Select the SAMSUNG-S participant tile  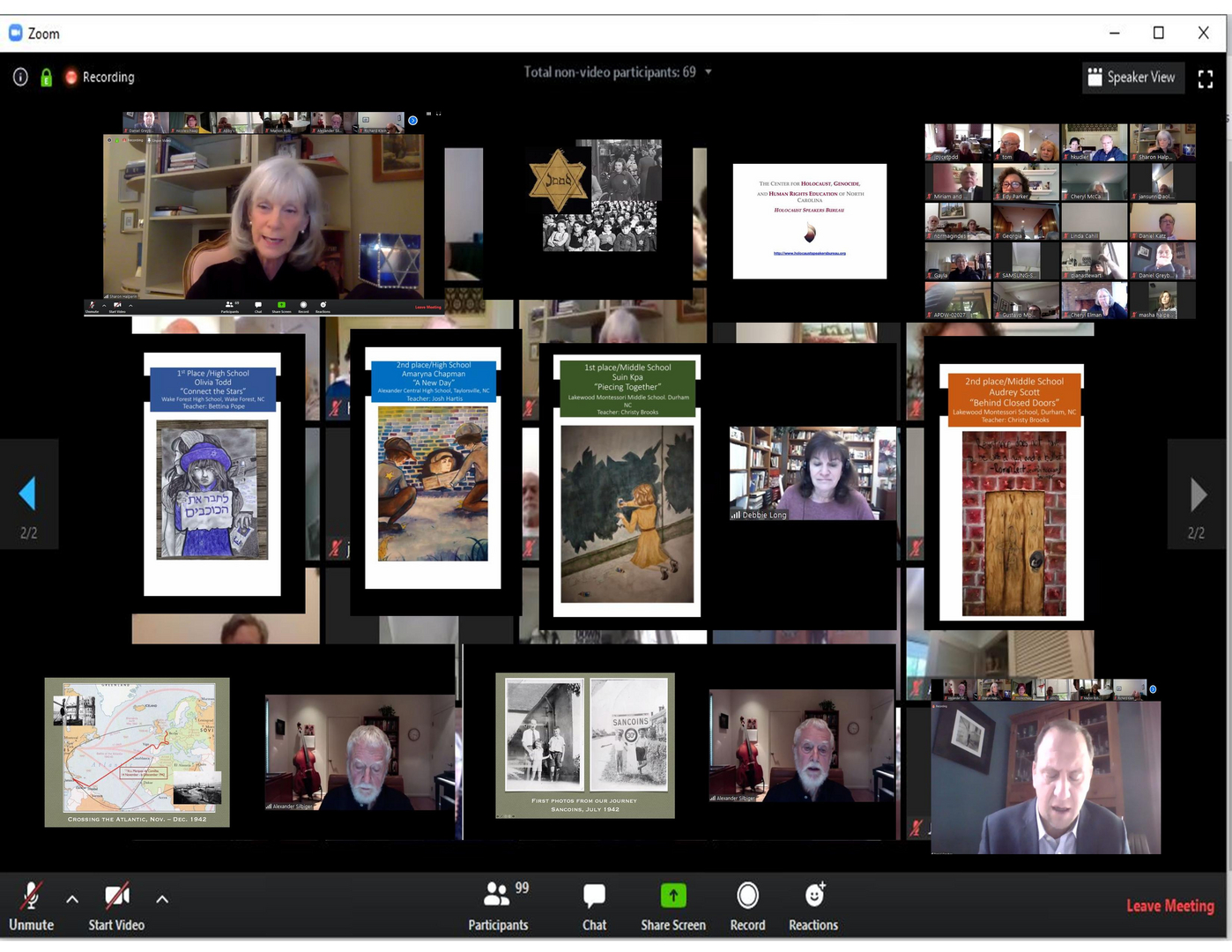pos(1026,262)
